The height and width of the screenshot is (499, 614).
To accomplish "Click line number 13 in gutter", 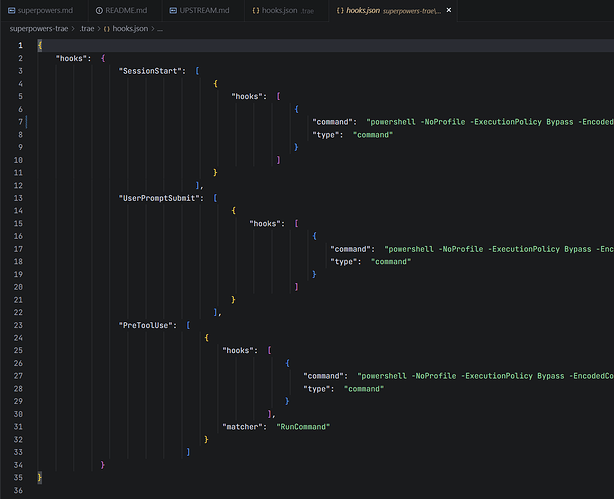I will [18, 198].
